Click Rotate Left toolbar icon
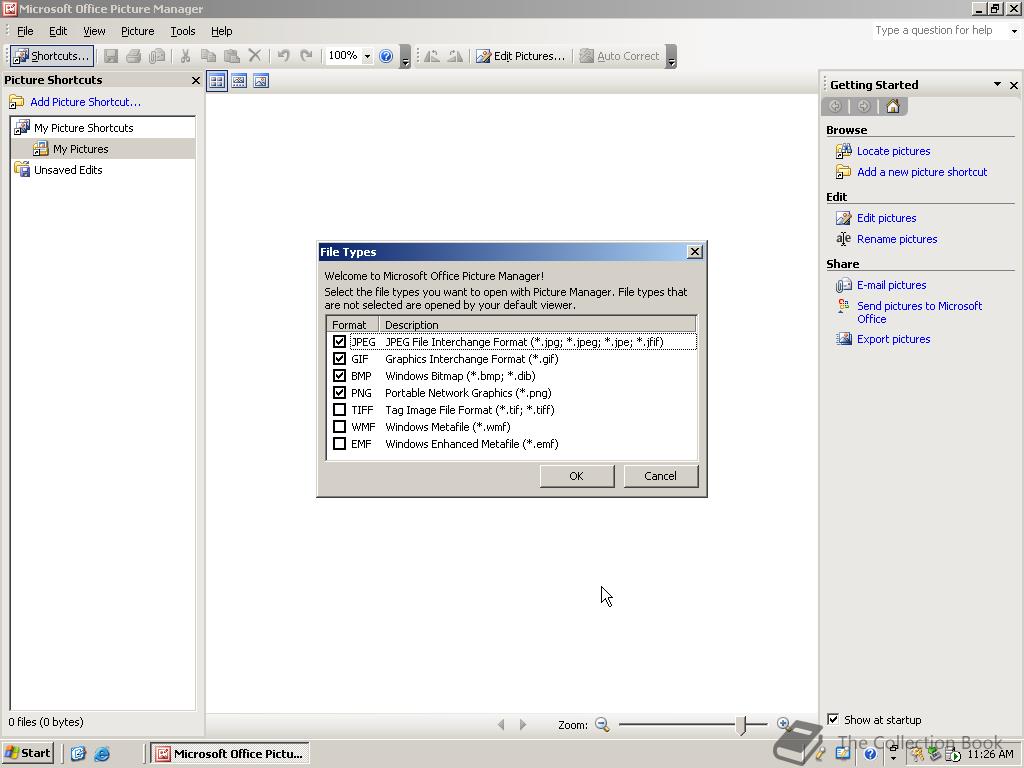The width and height of the screenshot is (1024, 768). click(x=432, y=56)
